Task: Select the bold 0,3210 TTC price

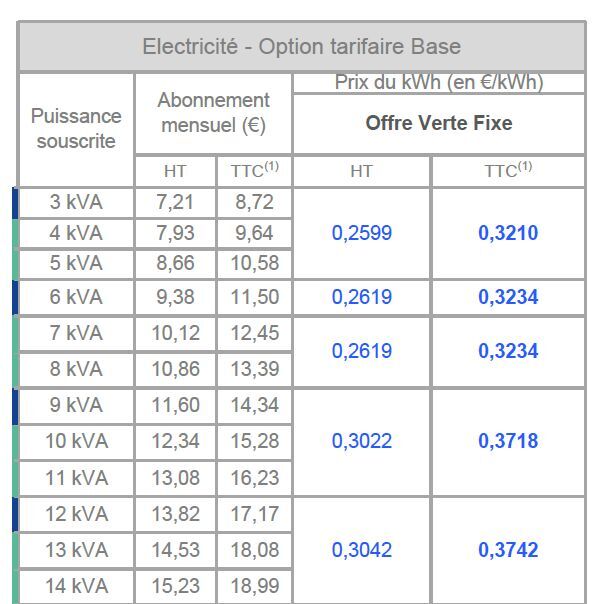Action: (508, 233)
